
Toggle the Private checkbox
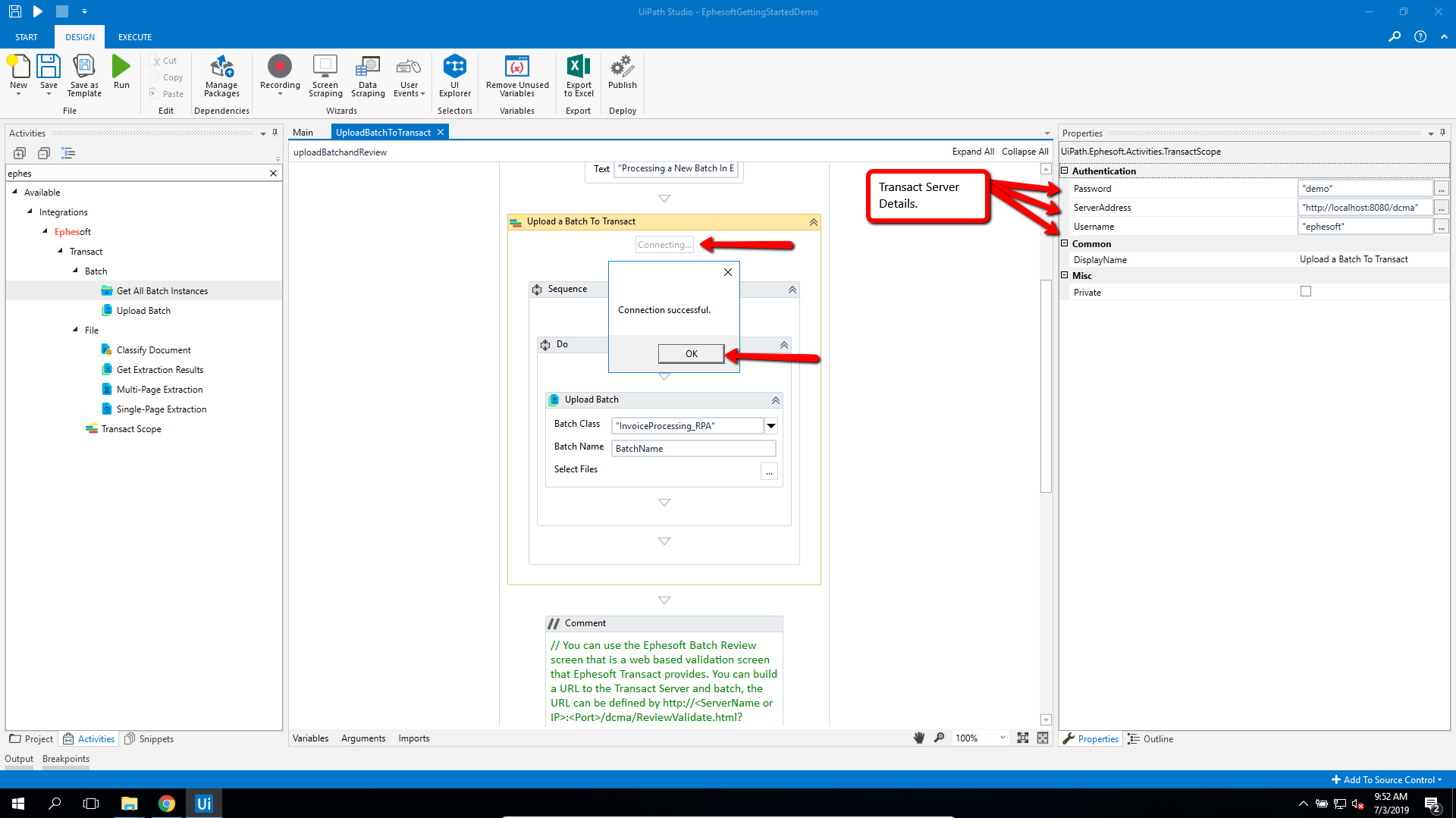pos(1306,291)
